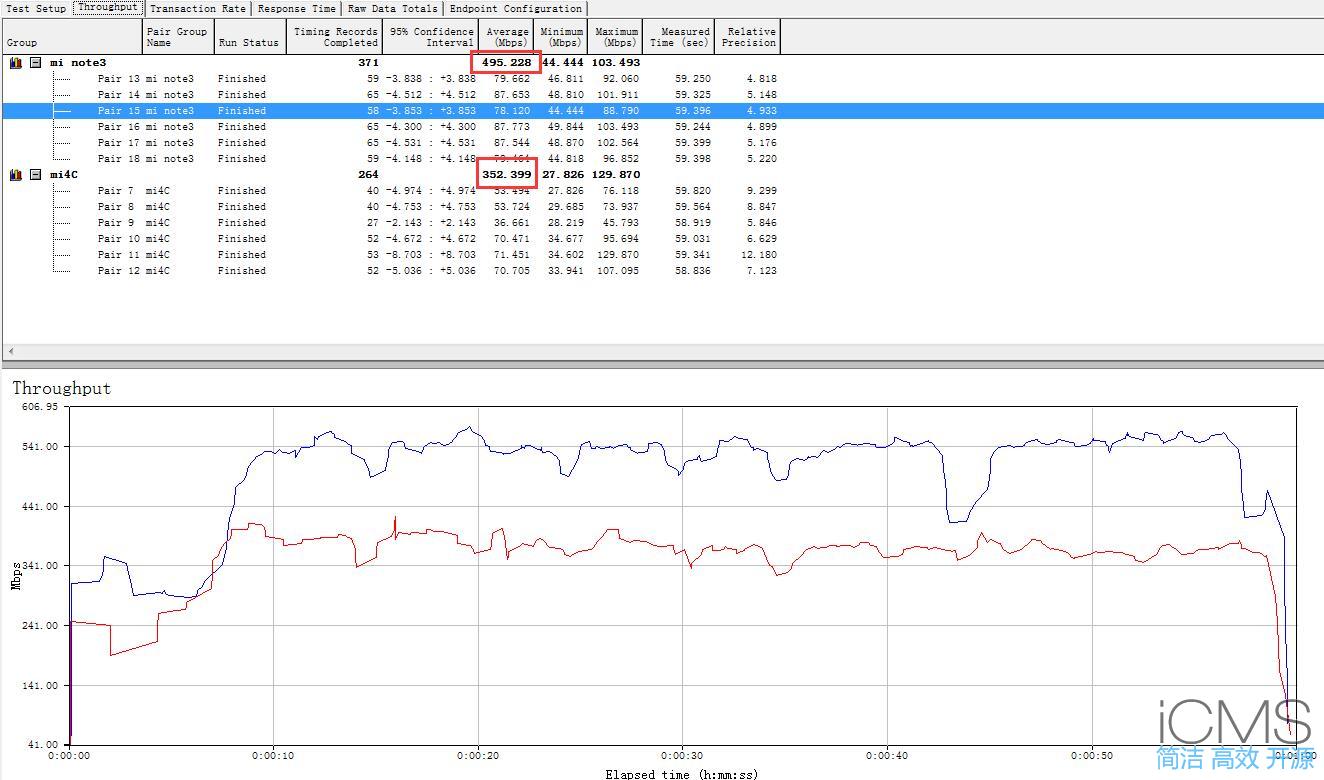This screenshot has width=1324, height=780.
Task: Click Pair 11 relative precision 12.180
Action: click(x=760, y=255)
